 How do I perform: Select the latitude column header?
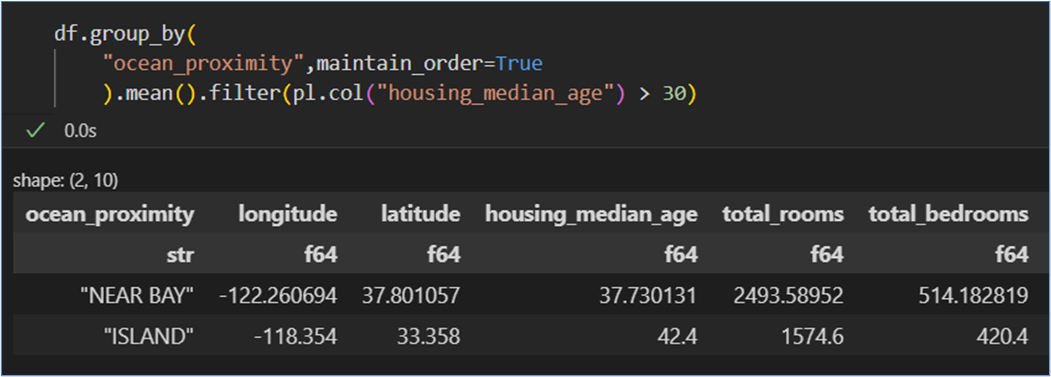point(421,214)
